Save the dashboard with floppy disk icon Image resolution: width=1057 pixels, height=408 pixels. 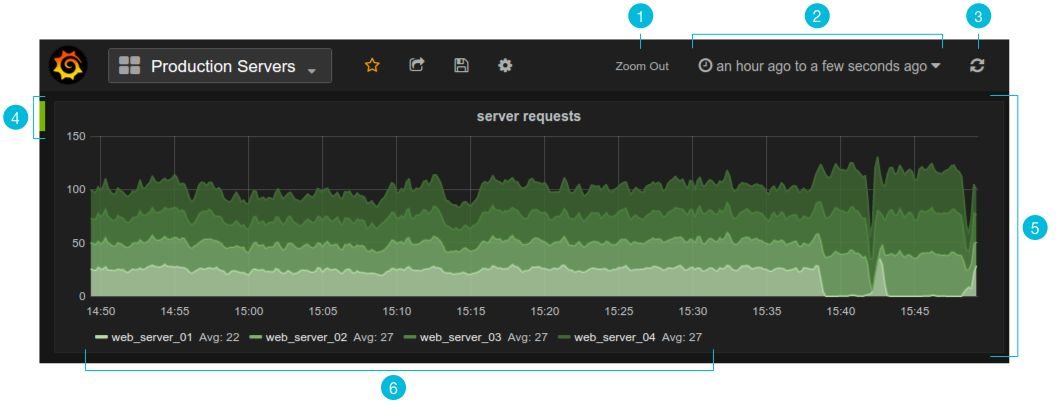[461, 65]
